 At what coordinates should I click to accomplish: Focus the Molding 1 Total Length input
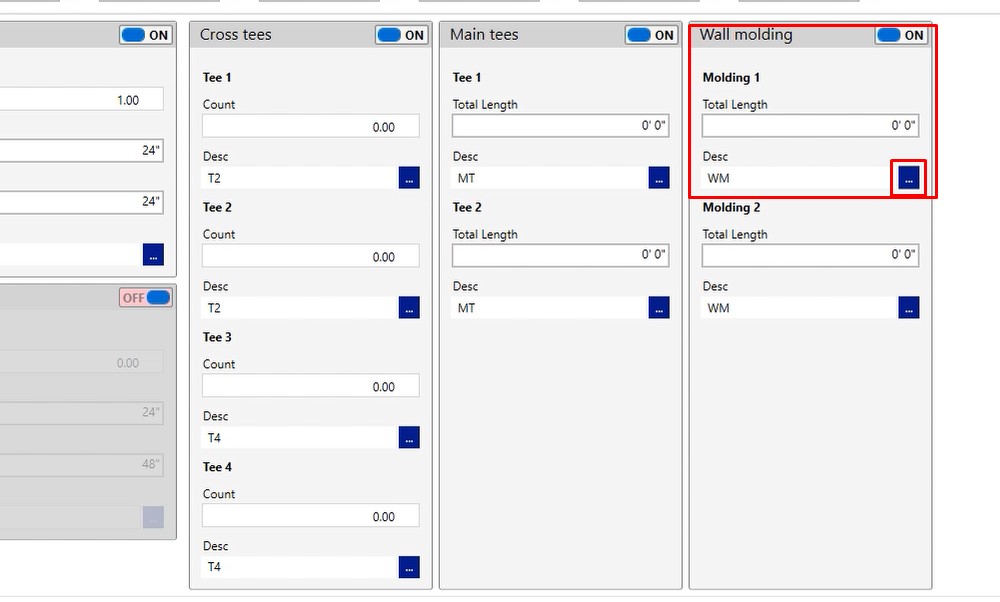(x=810, y=126)
